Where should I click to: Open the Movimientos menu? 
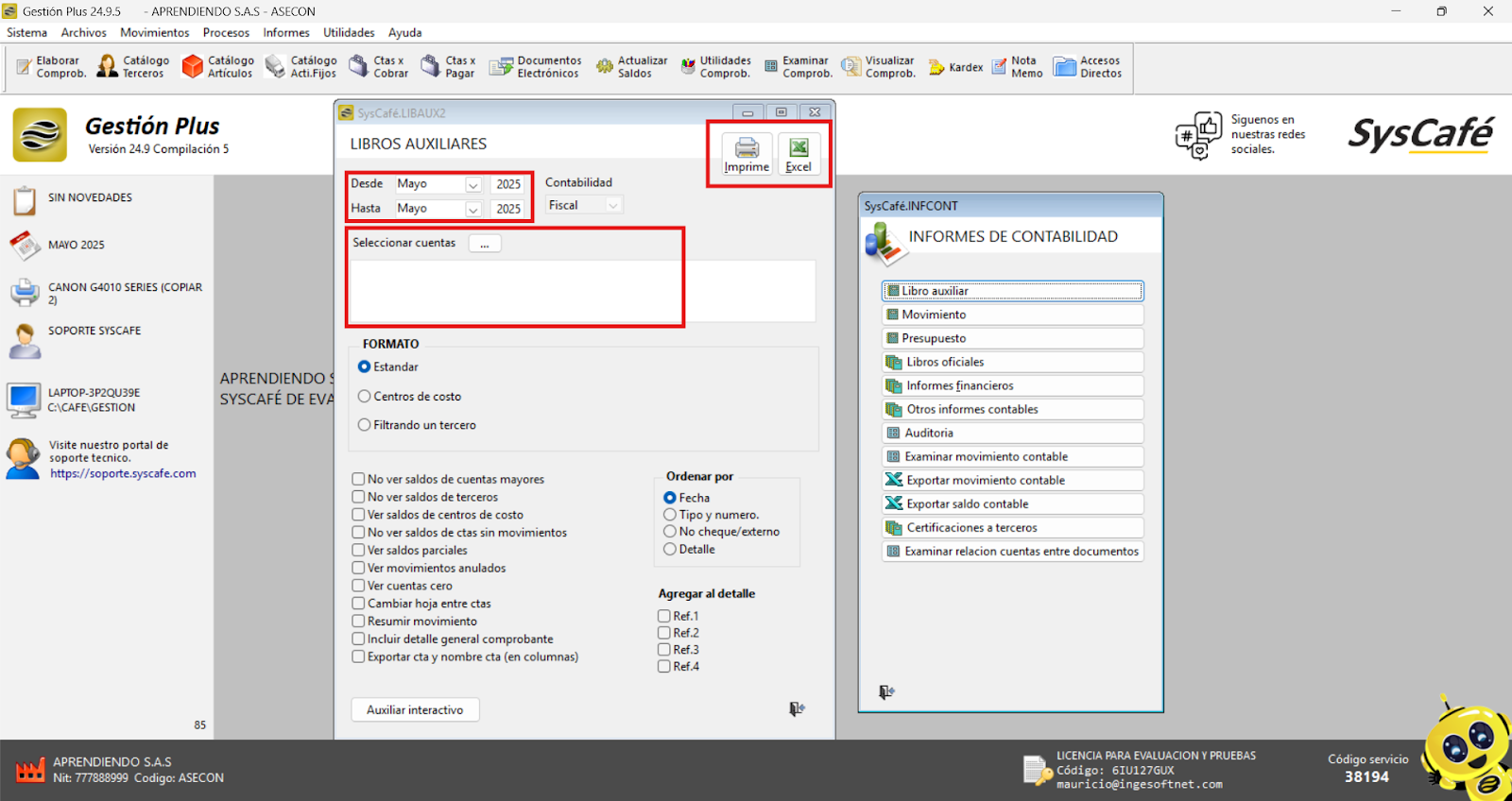coord(154,32)
